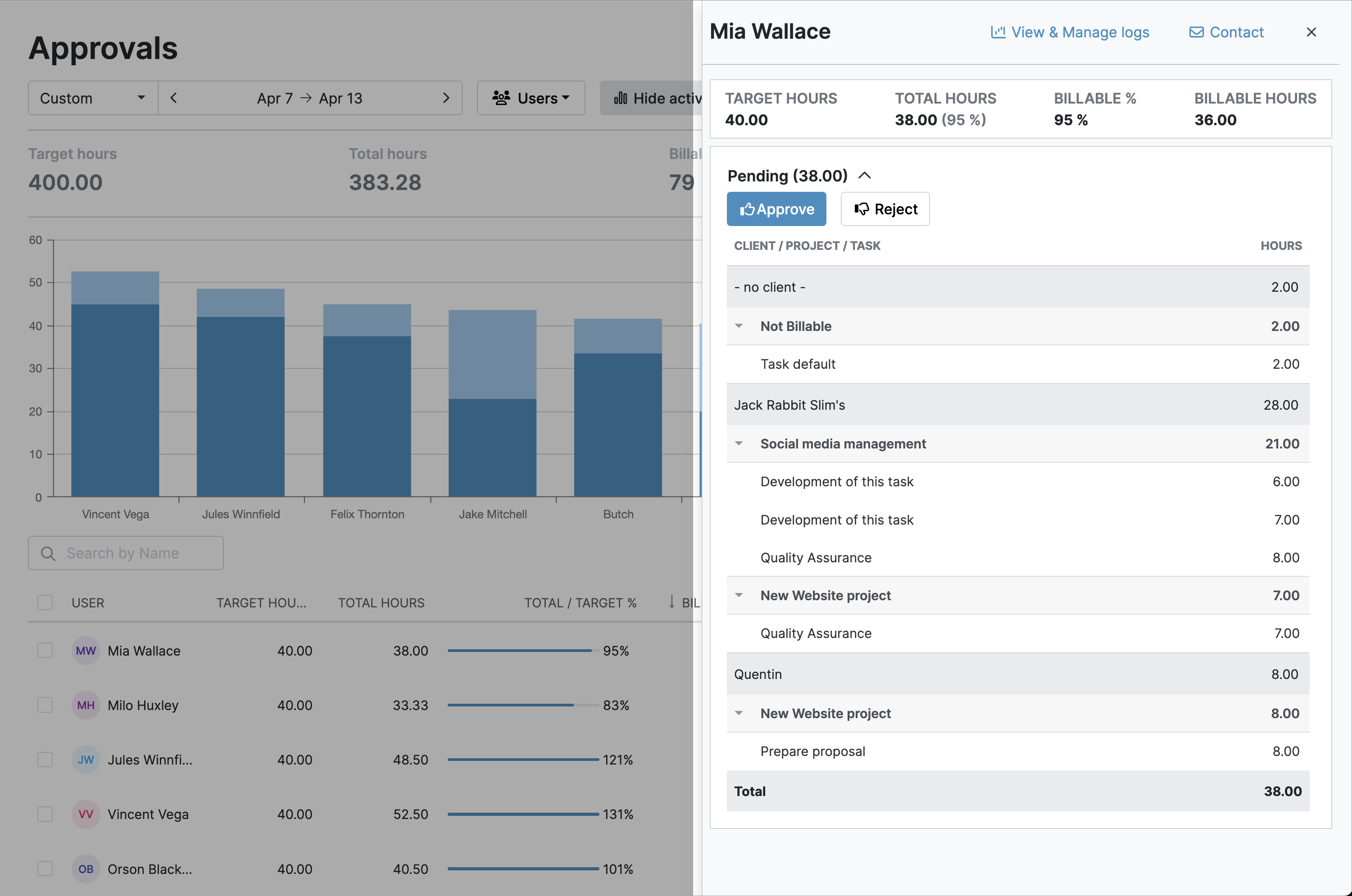Approve Mia Wallace's pending hours

pos(776,209)
